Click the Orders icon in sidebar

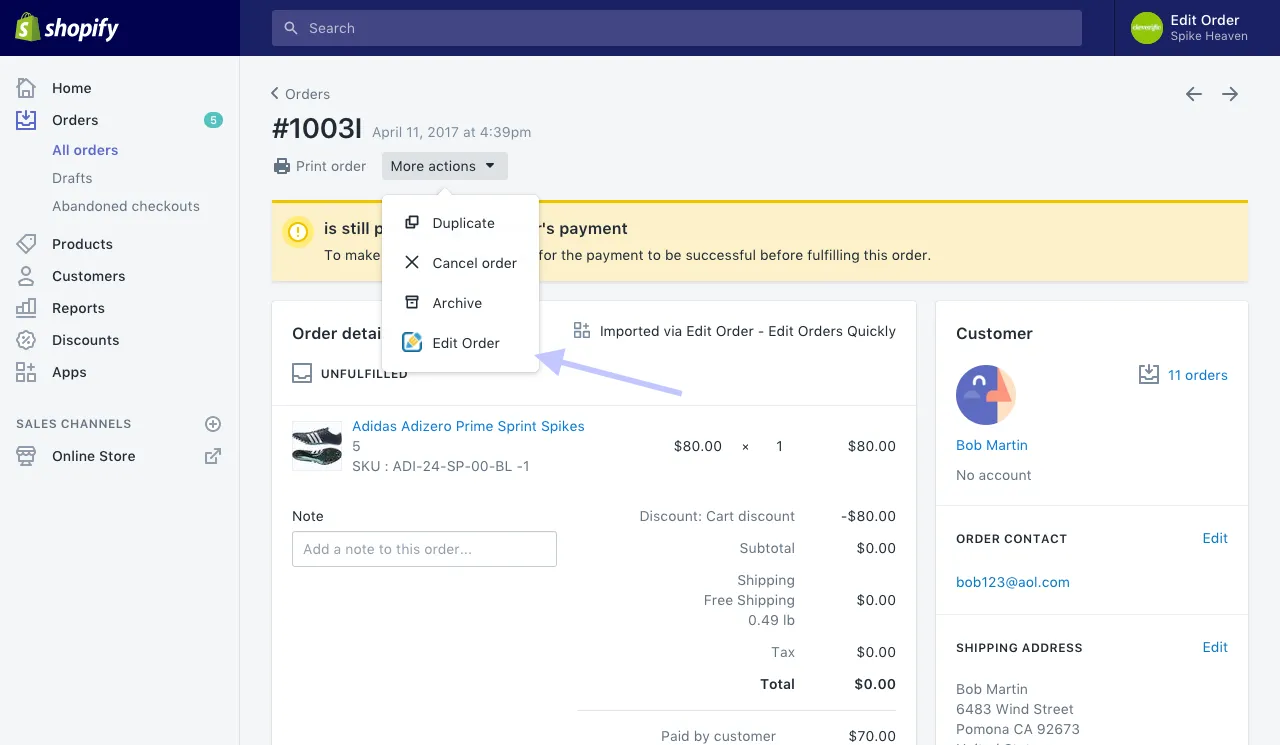(26, 120)
